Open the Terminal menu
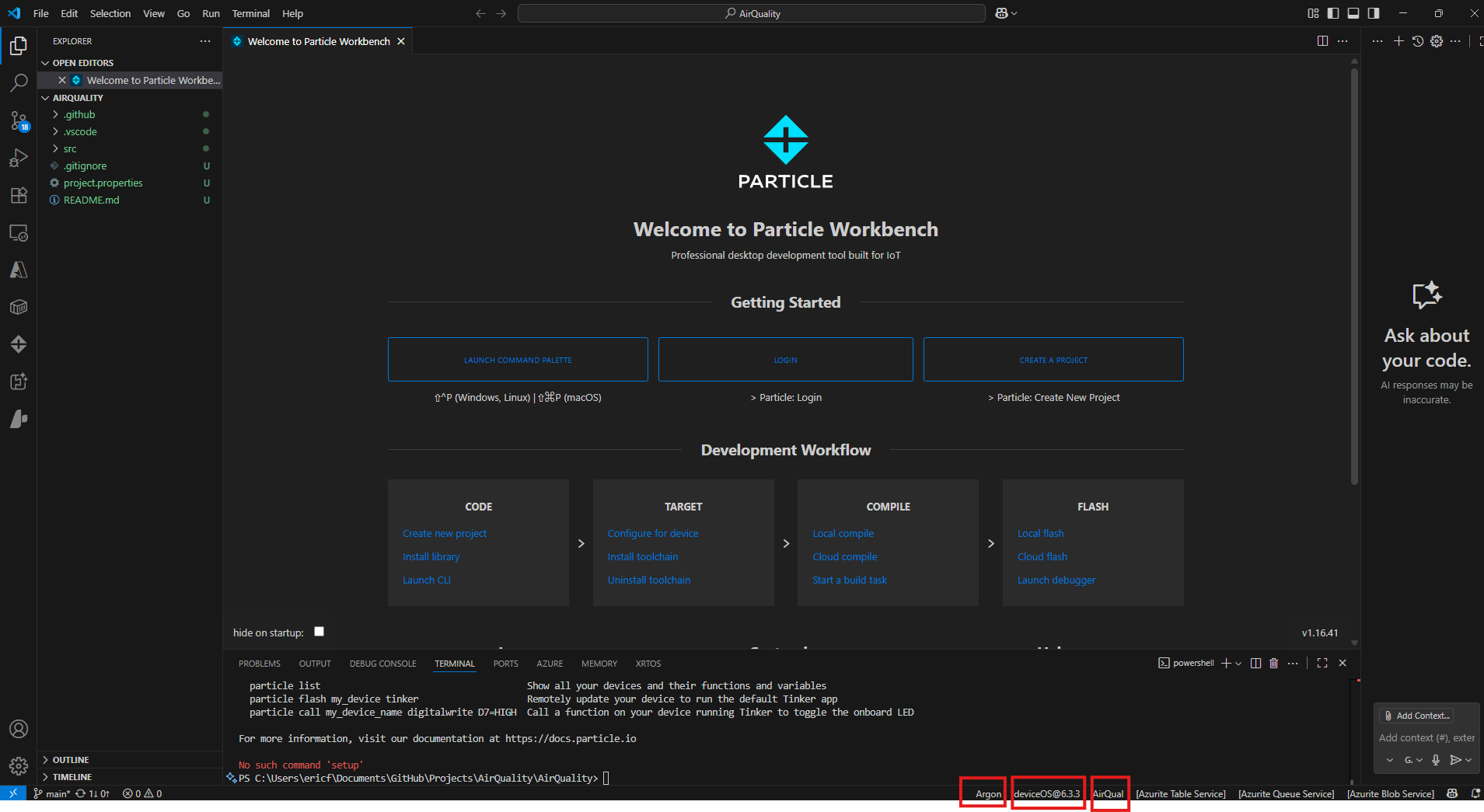Image resolution: width=1484 pixels, height=812 pixels. tap(250, 13)
